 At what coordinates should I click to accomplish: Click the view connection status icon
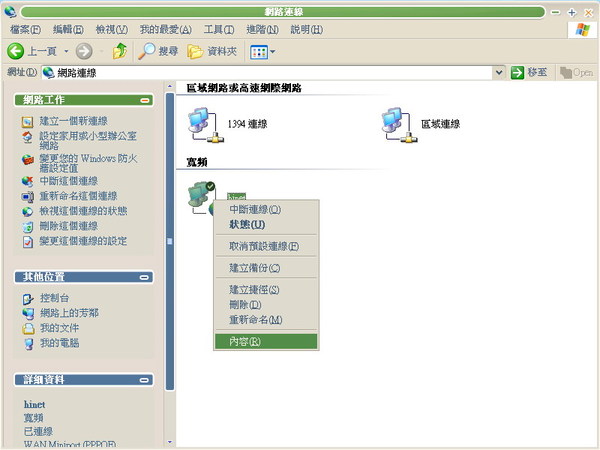tap(28, 212)
